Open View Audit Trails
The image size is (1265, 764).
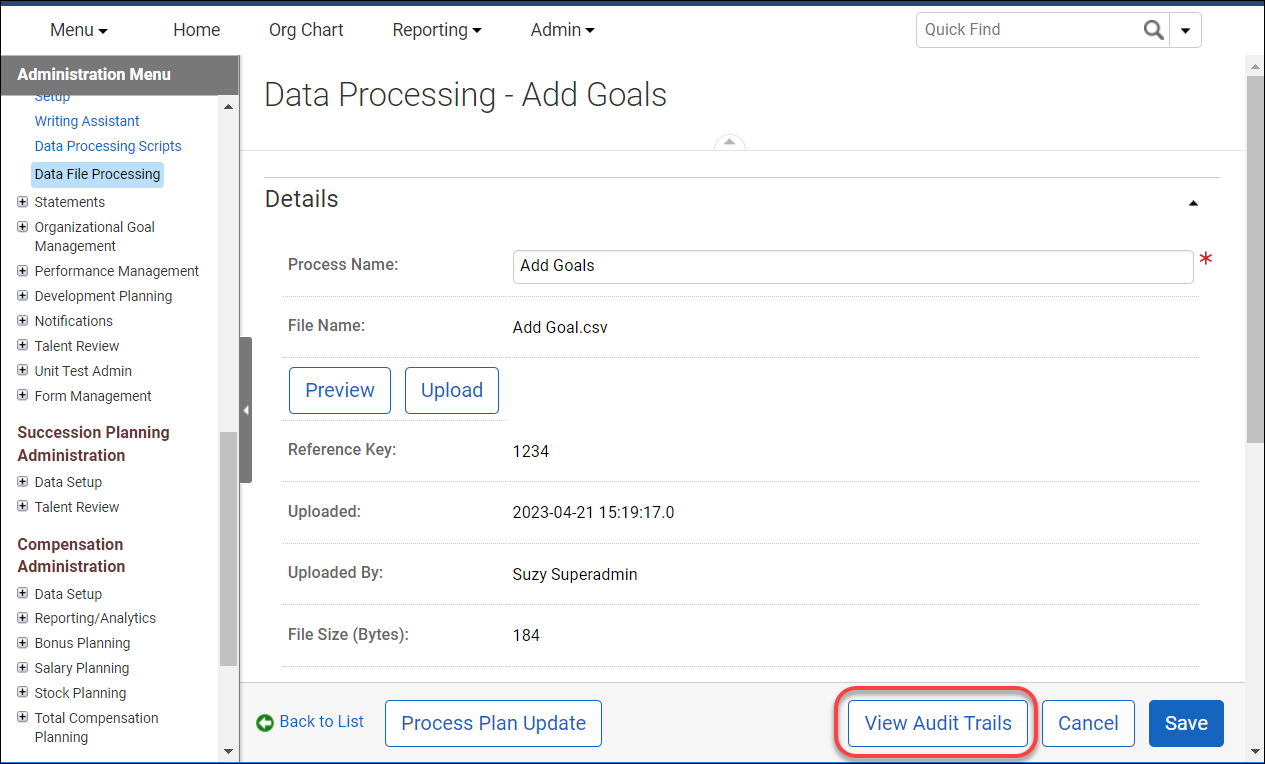[x=936, y=722]
